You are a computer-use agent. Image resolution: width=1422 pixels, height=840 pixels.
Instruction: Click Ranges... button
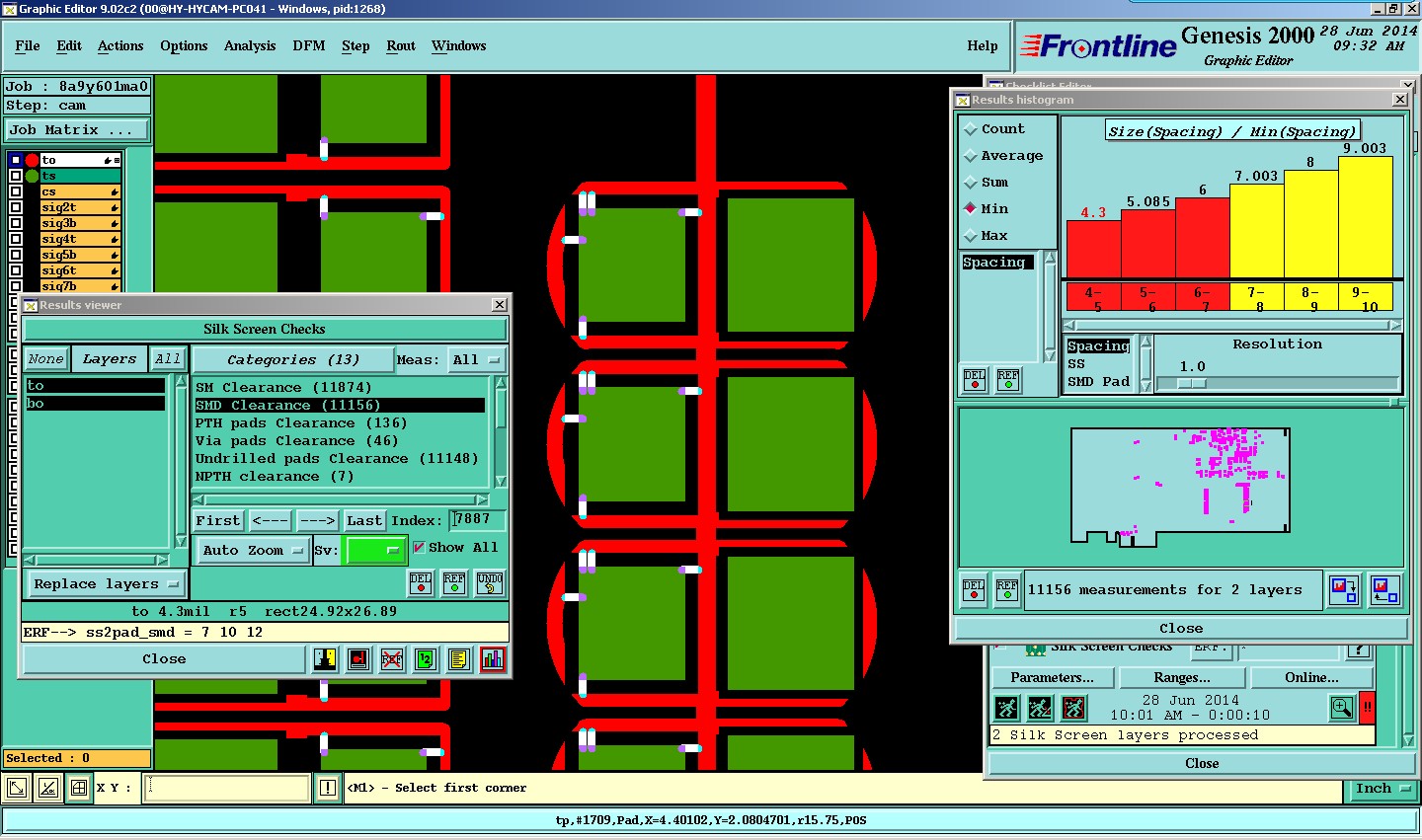pyautogui.click(x=1182, y=678)
